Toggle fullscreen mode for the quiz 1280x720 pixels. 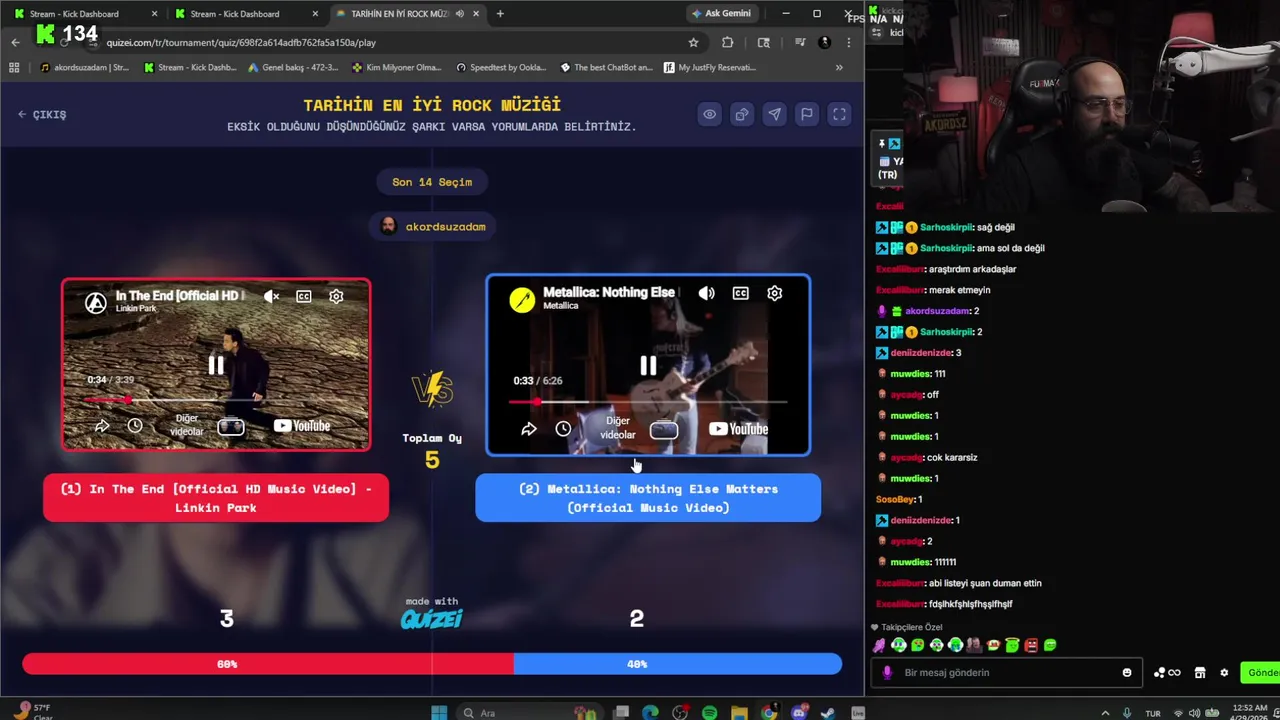pyautogui.click(x=840, y=114)
